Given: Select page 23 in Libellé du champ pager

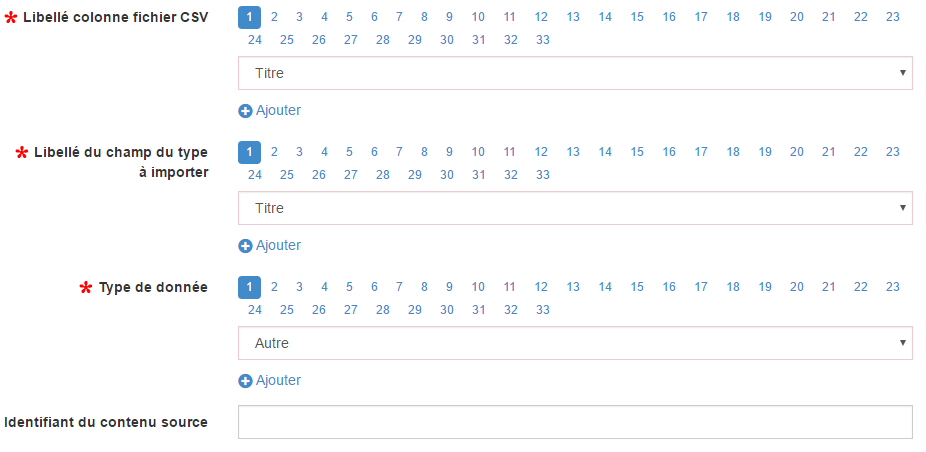Looking at the screenshot, I should (892, 152).
